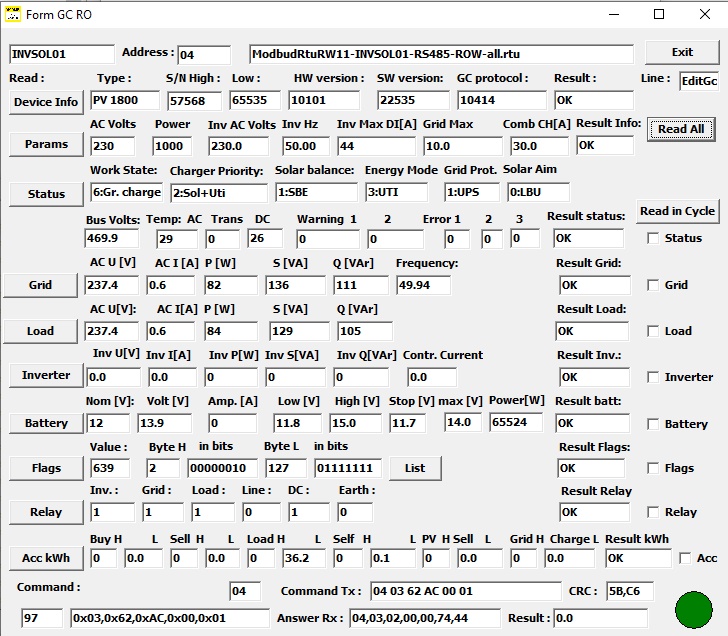
Task: Click the Read in Cycle button
Action: point(677,212)
